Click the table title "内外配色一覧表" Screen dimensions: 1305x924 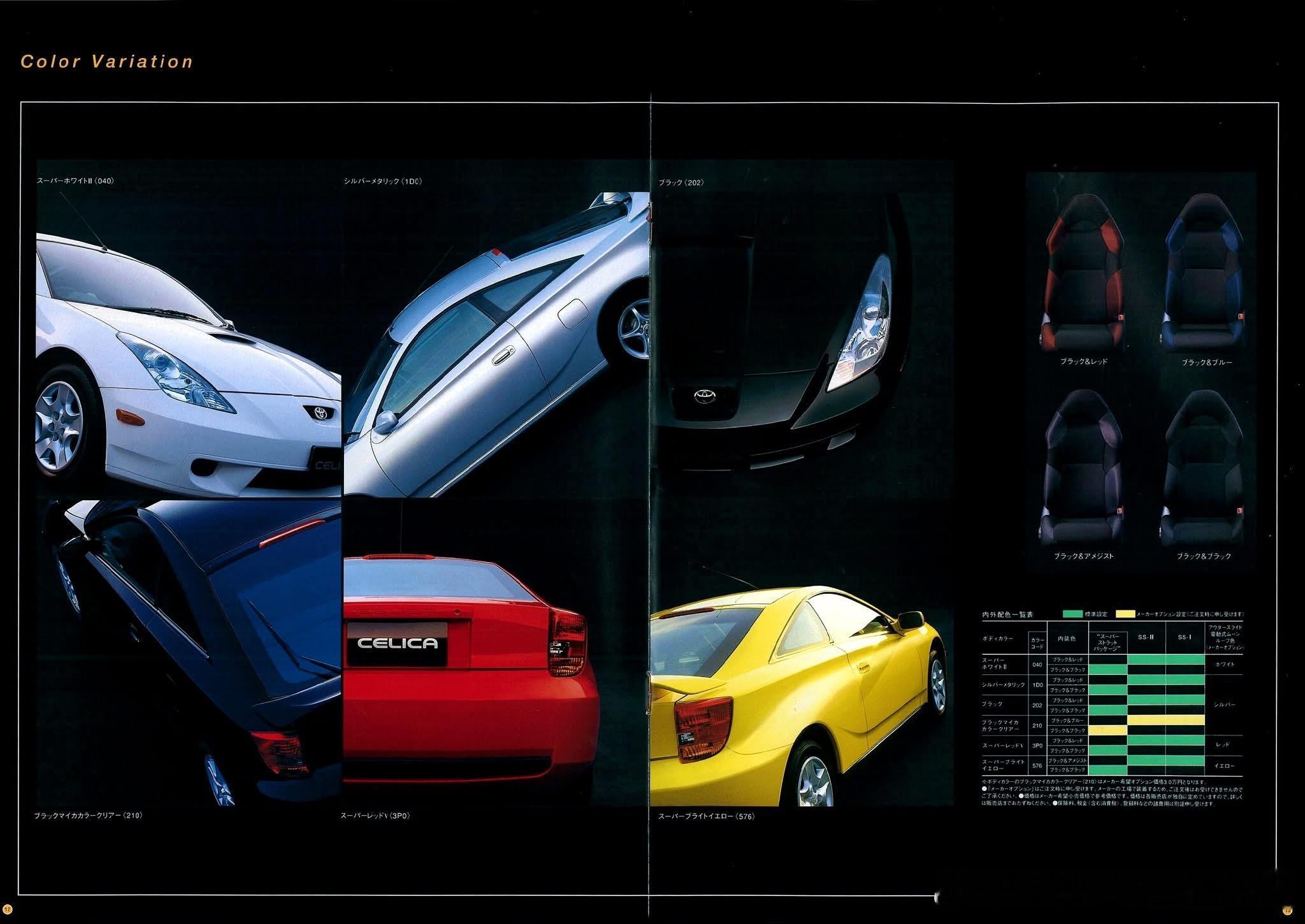(x=1007, y=614)
